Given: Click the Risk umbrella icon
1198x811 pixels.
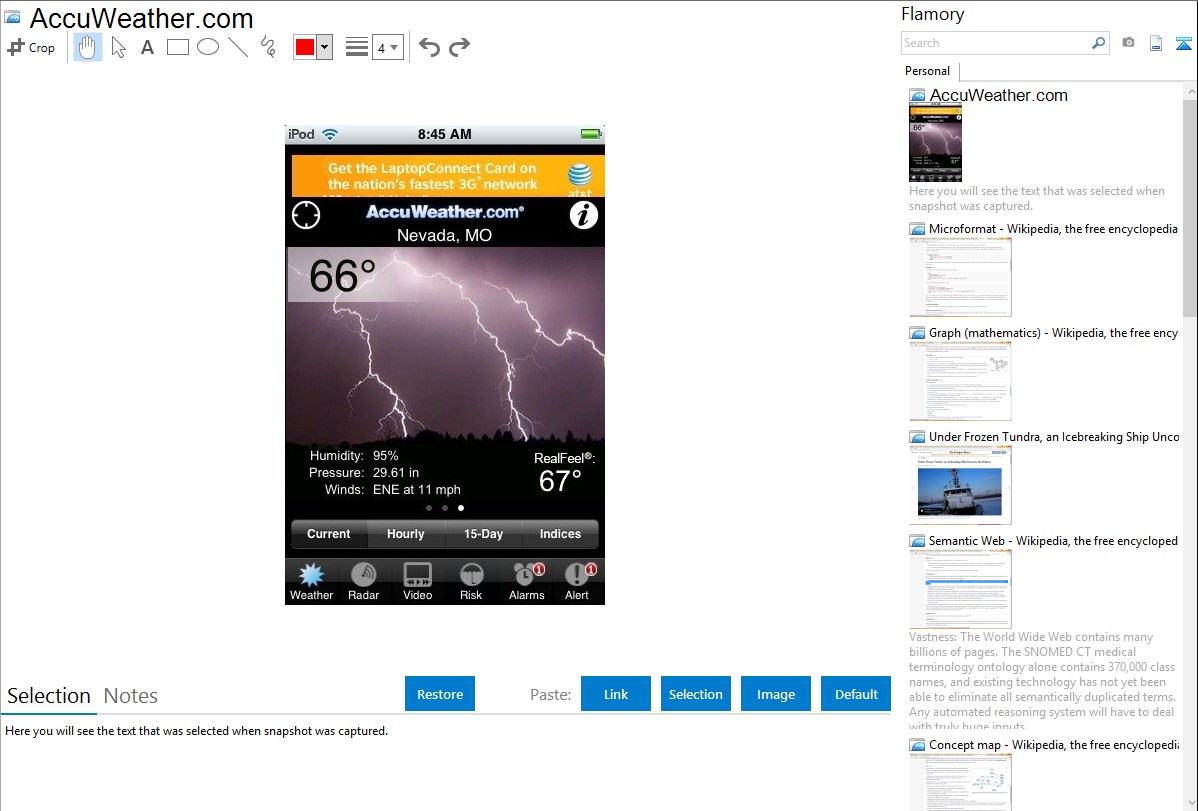Looking at the screenshot, I should tap(471, 582).
